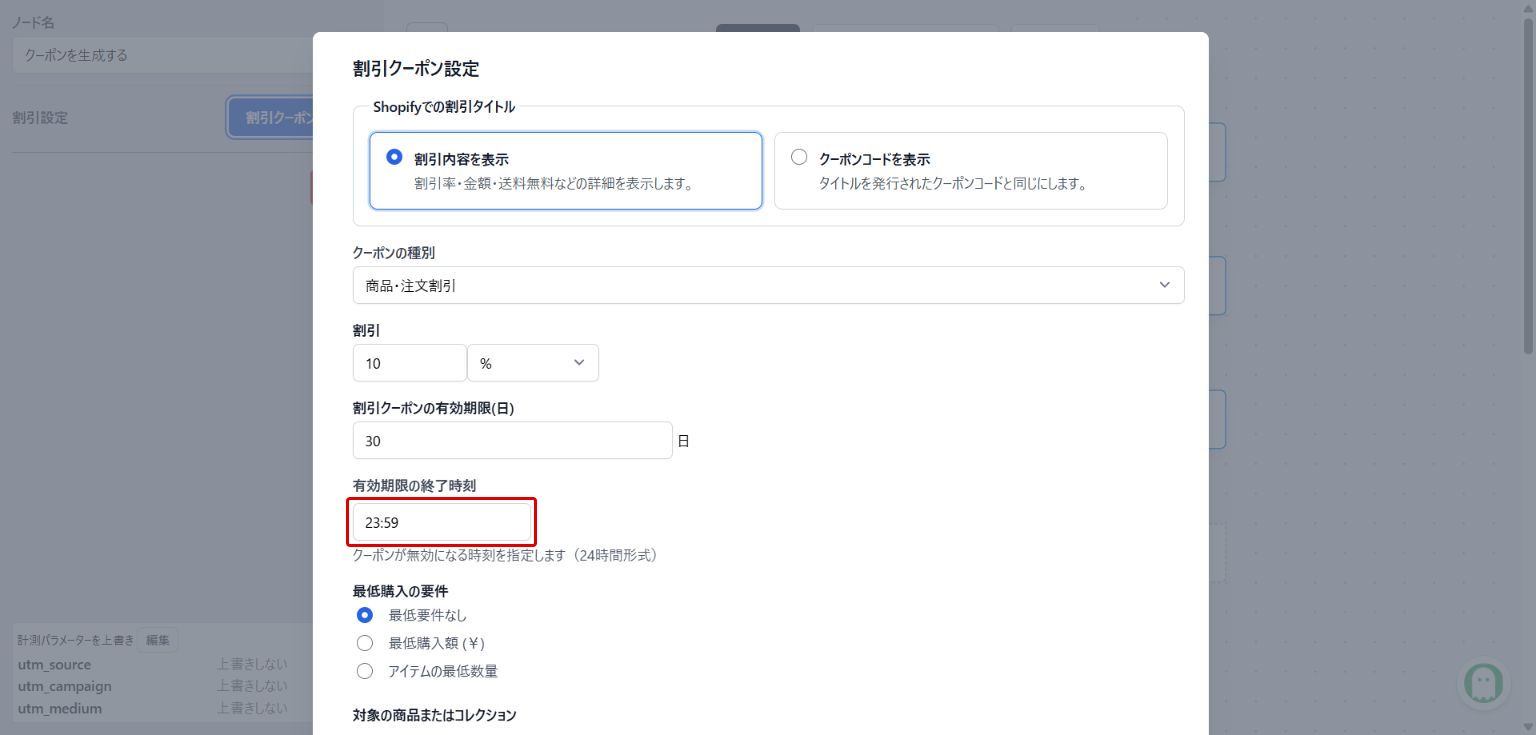Click the 有効期限の終了時刻 field showing 23:59

(442, 522)
